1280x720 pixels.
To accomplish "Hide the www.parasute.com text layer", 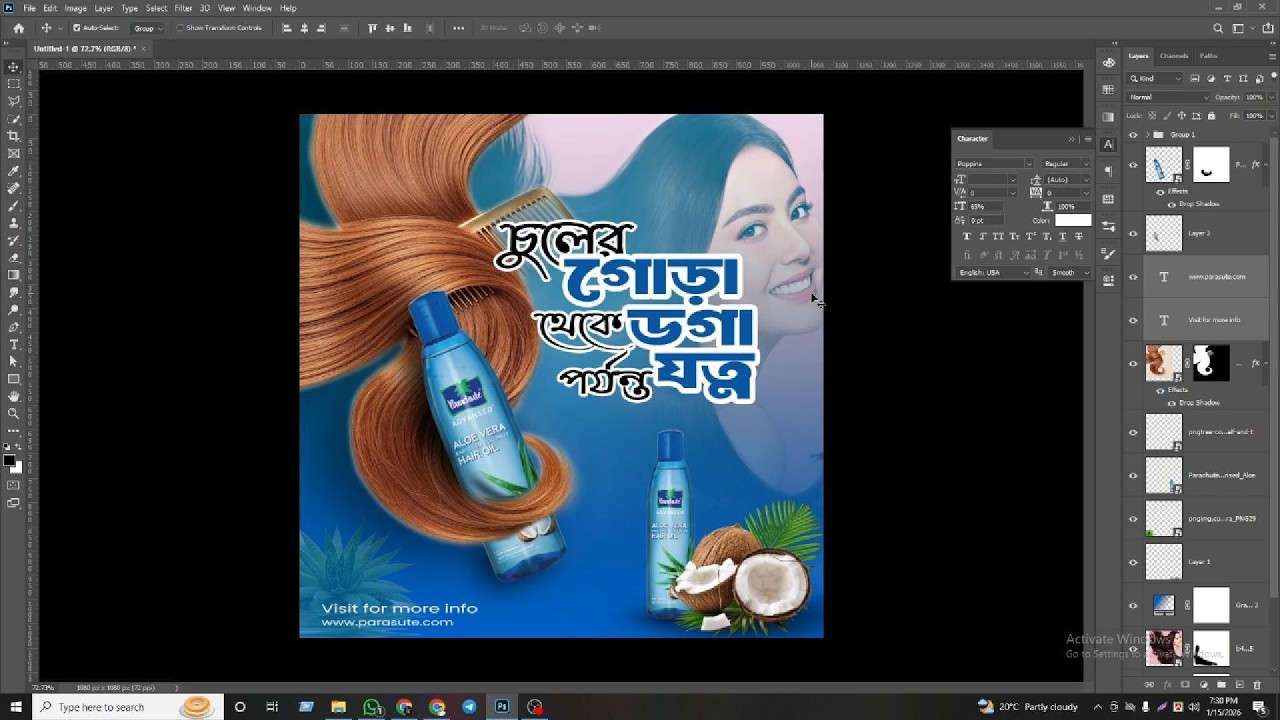I will click(x=1133, y=277).
